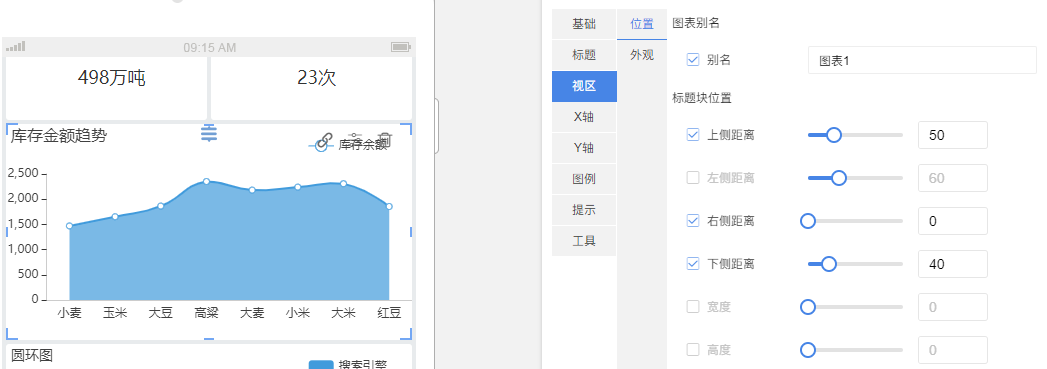
Task: Click the 宽度 value field
Action: coord(953,306)
